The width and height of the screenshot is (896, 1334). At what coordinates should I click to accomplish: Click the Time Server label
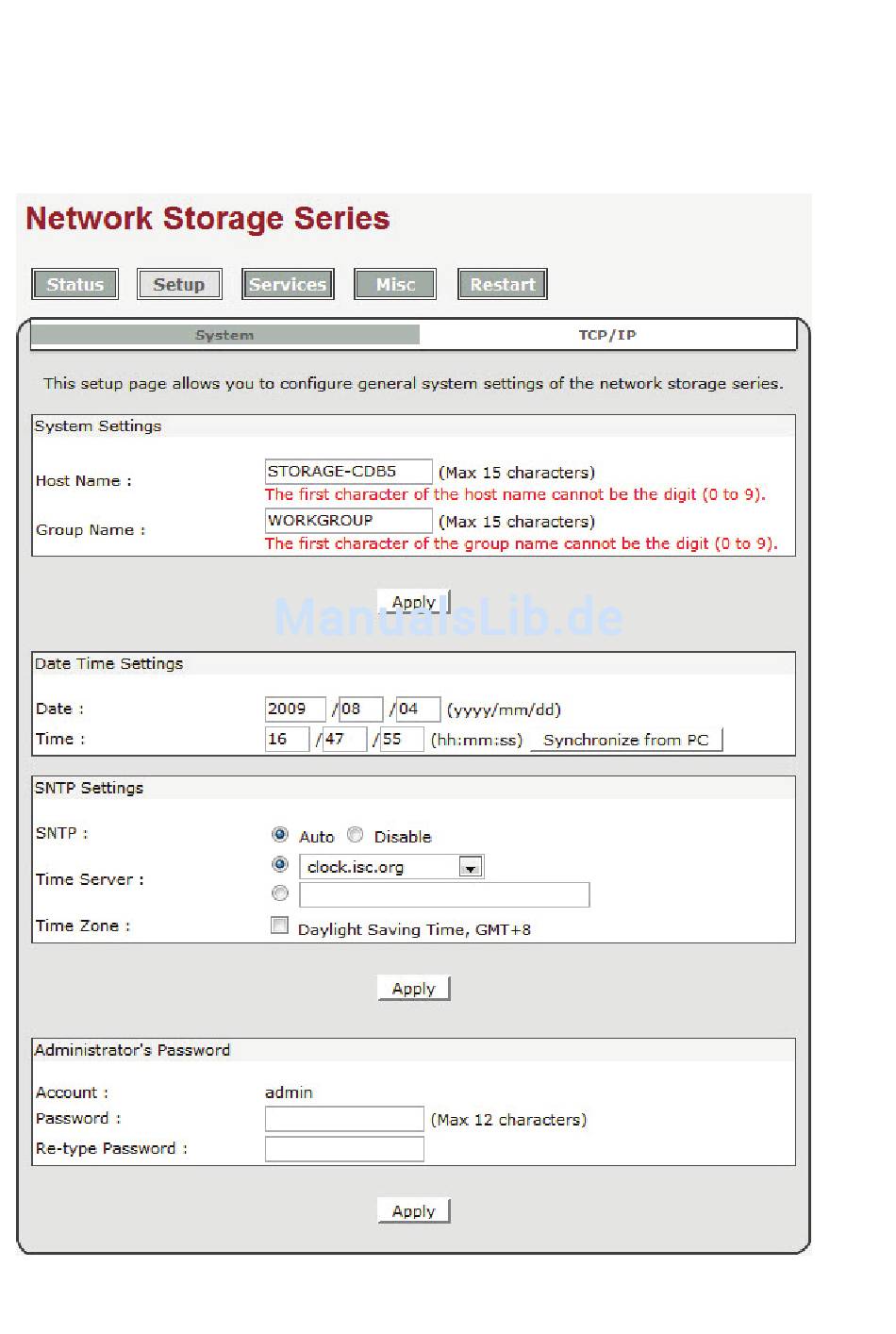pos(90,879)
